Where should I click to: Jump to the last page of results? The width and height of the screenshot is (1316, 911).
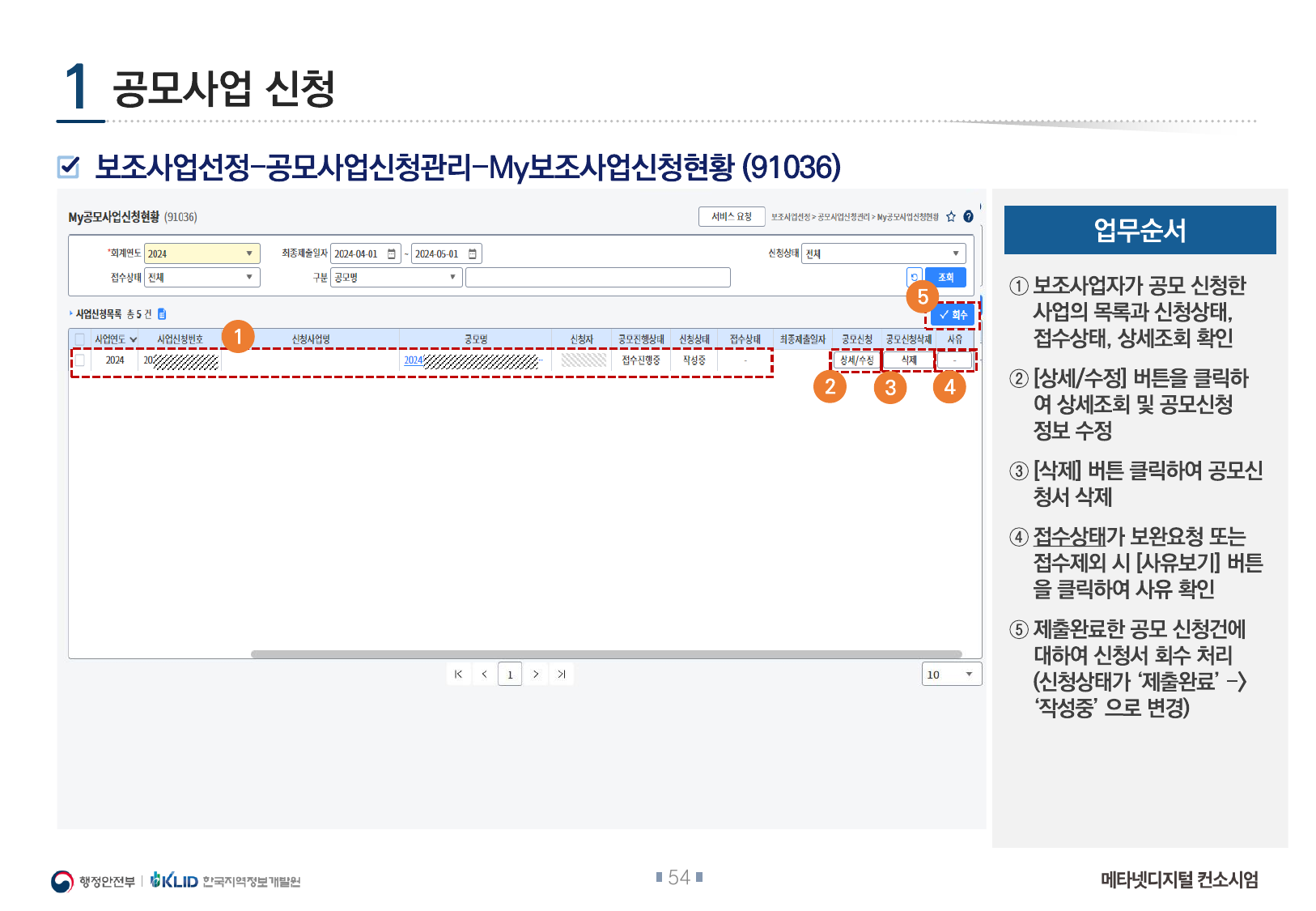coord(562,674)
